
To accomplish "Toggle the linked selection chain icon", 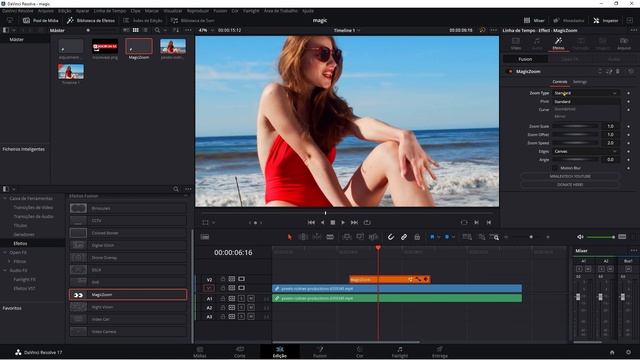I will [x=404, y=237].
